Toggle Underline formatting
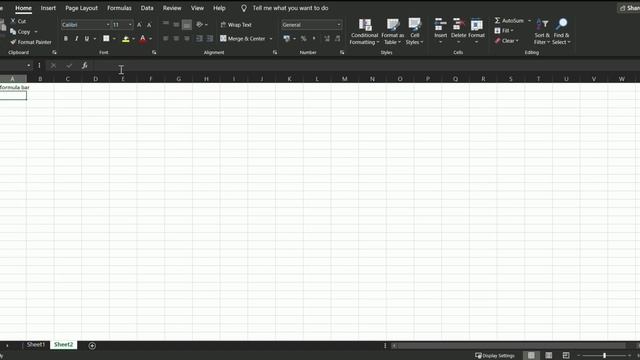 tap(87, 38)
